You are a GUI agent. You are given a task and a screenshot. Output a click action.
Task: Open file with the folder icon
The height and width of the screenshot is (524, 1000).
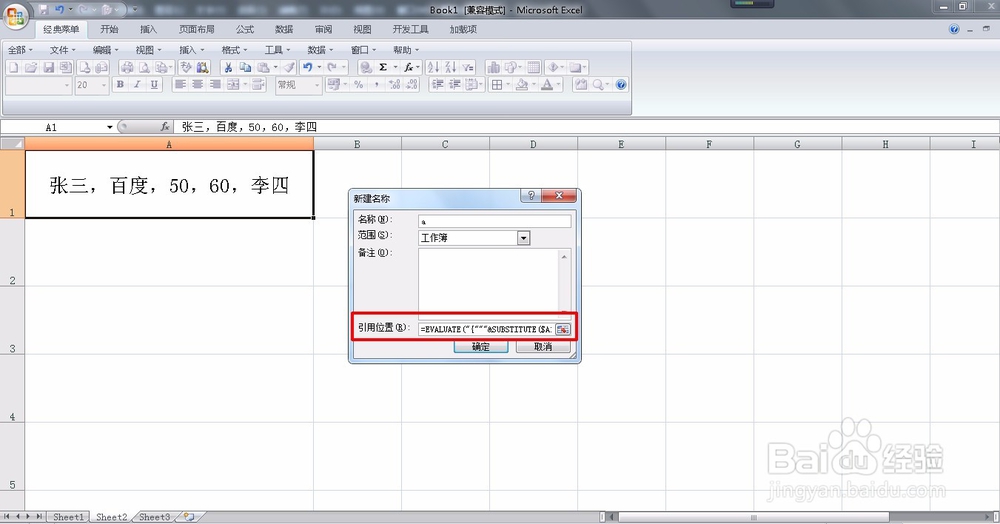point(31,67)
